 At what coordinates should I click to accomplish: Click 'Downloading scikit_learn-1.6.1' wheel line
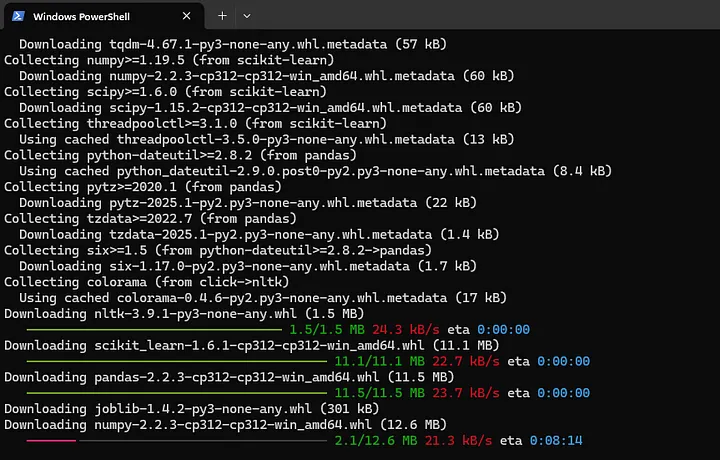tap(252, 345)
